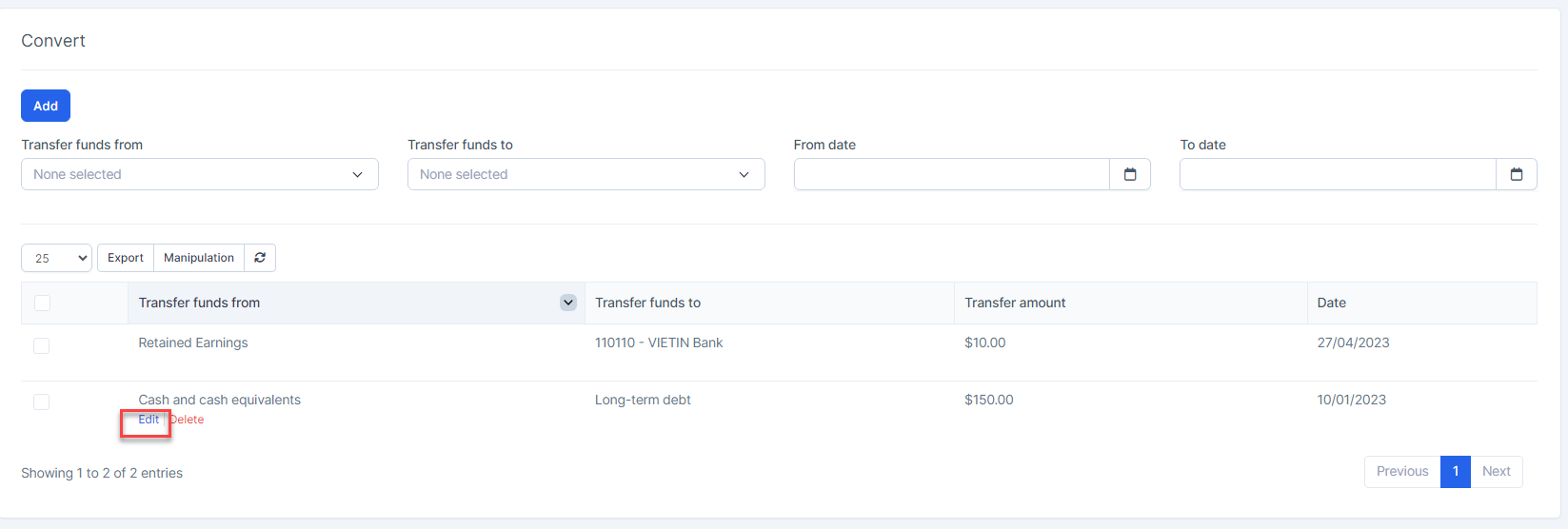Image resolution: width=1568 pixels, height=529 pixels.
Task: Open the From date calendar icon
Action: coord(1130,174)
